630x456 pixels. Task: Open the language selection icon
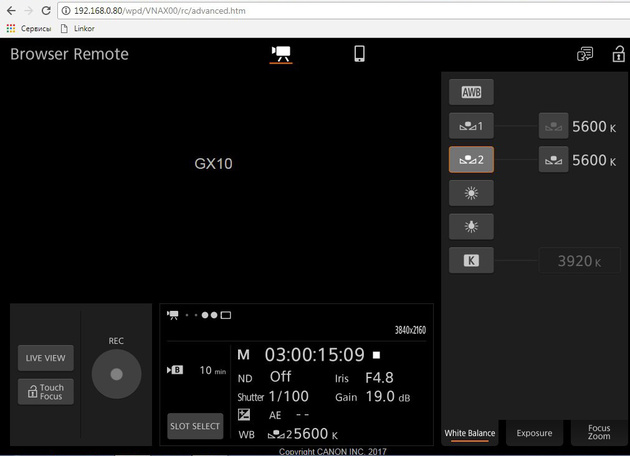pos(585,54)
